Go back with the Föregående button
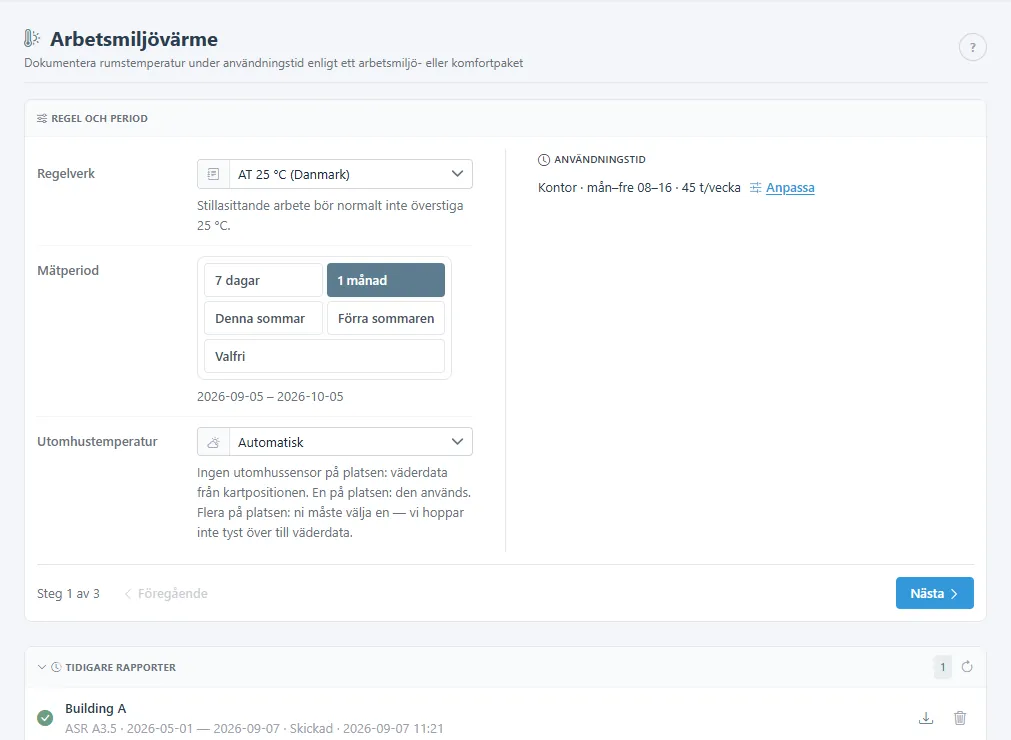 pyautogui.click(x=166, y=594)
